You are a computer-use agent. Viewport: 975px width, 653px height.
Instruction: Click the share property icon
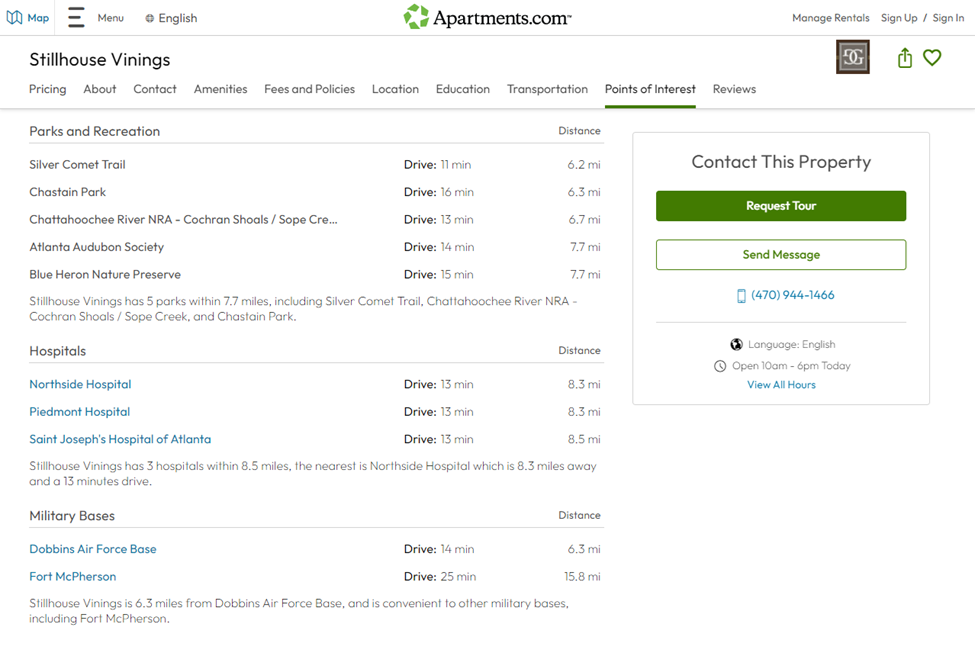[904, 58]
